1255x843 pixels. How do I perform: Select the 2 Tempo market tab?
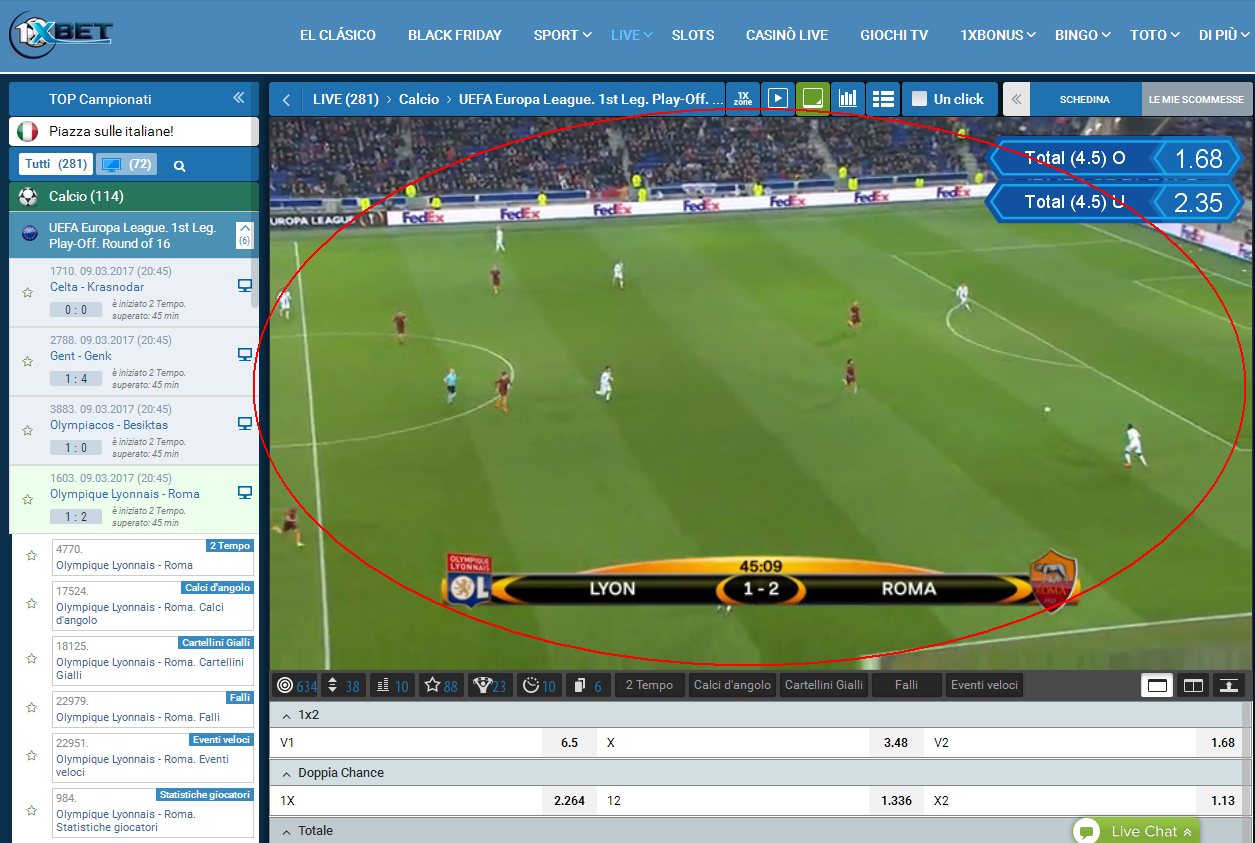coord(650,685)
